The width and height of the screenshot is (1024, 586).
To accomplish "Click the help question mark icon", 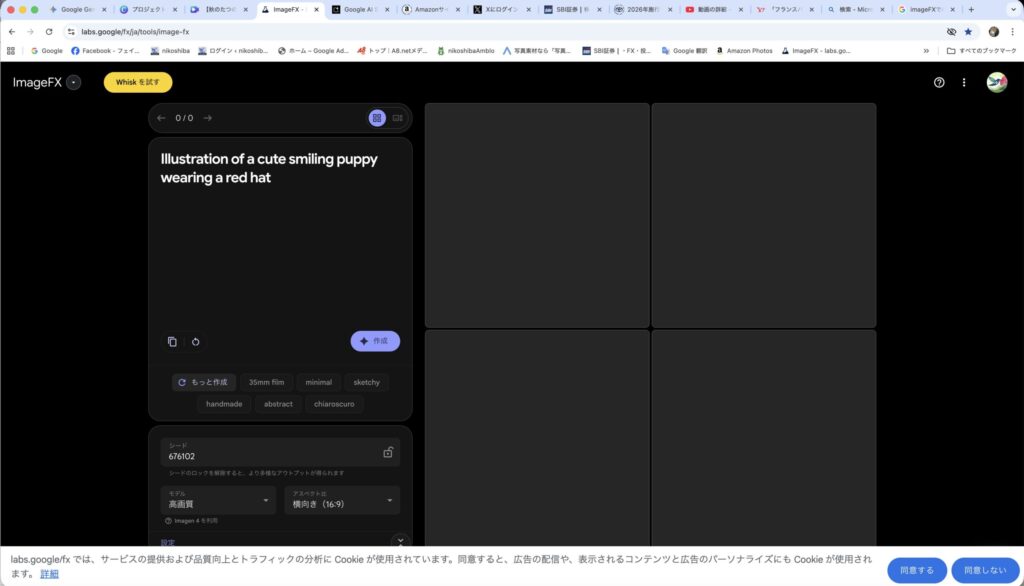I will point(939,83).
